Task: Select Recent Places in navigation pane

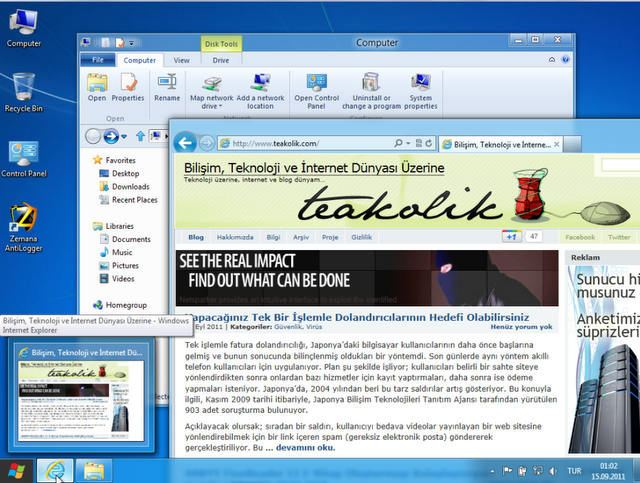Action: click(129, 200)
